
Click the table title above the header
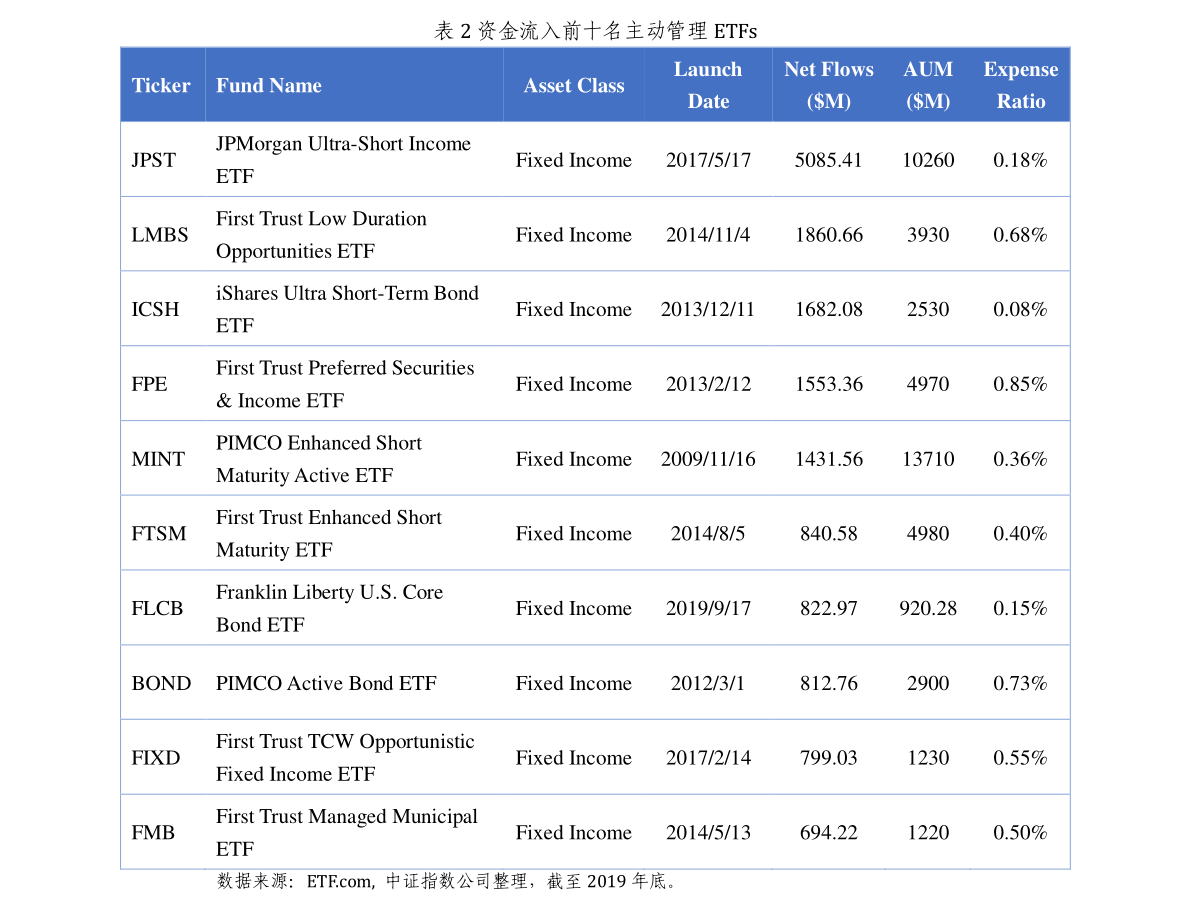(596, 30)
